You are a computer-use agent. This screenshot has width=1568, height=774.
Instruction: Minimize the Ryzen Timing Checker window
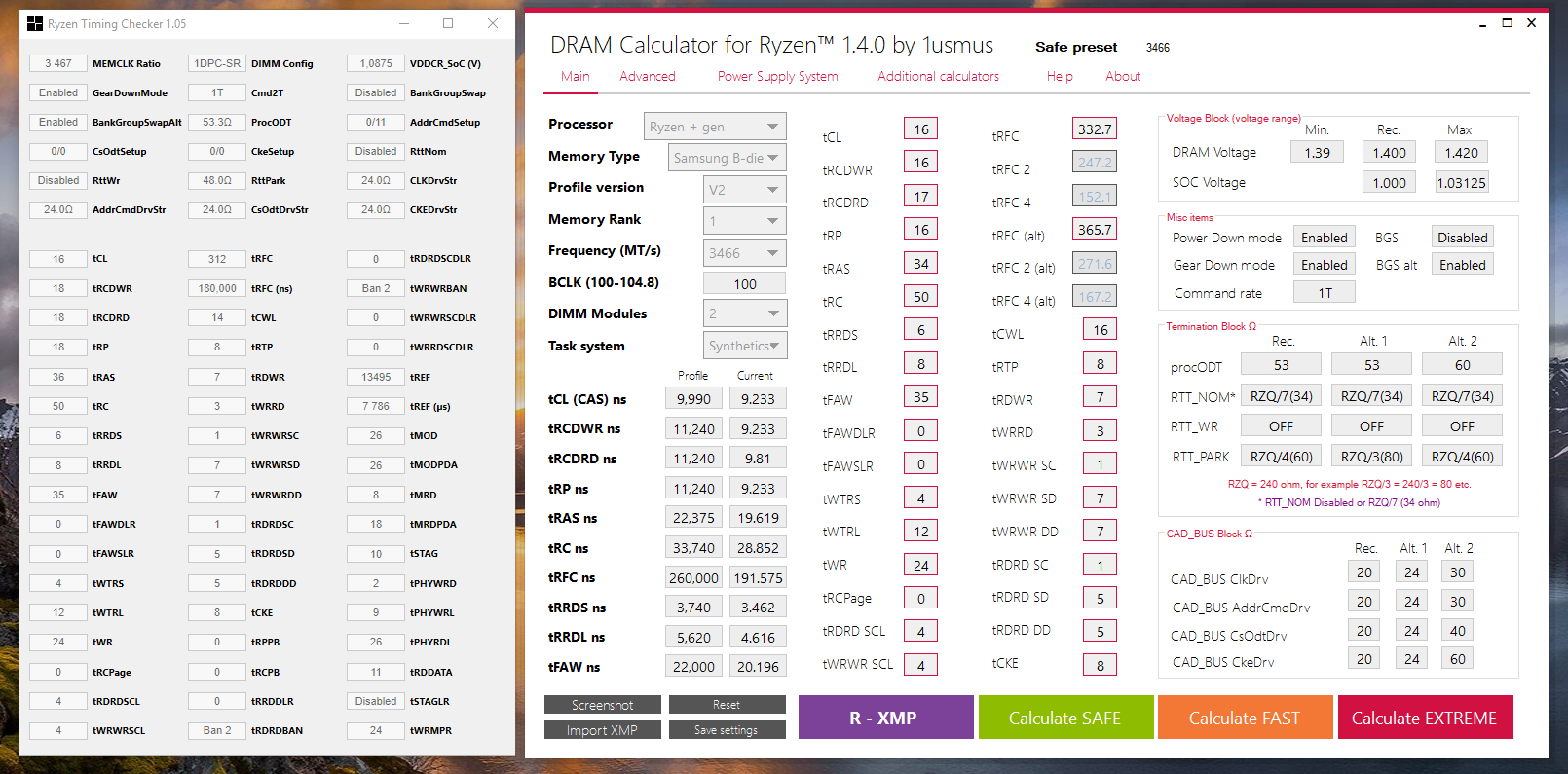(403, 23)
